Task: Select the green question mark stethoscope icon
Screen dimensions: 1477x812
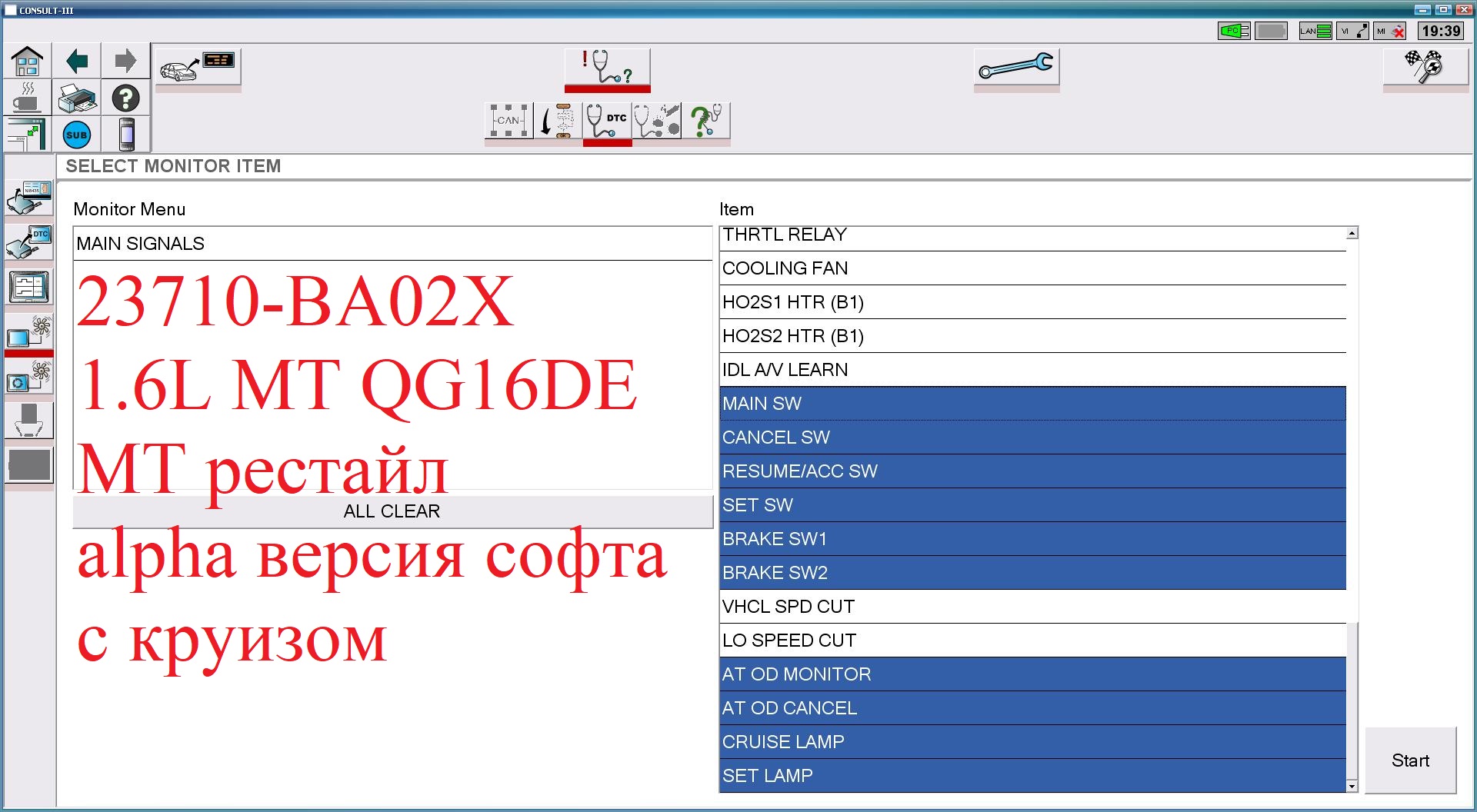Action: [x=705, y=121]
